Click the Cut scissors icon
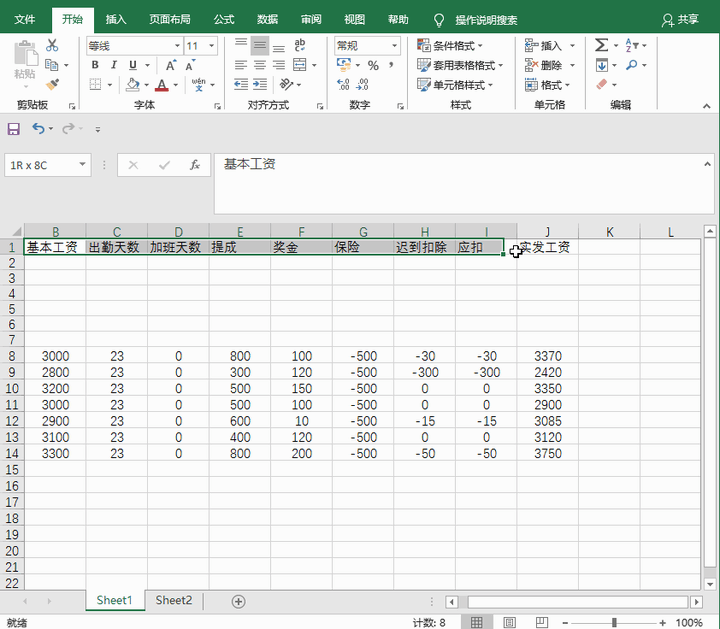The height and width of the screenshot is (629, 720). 52,46
